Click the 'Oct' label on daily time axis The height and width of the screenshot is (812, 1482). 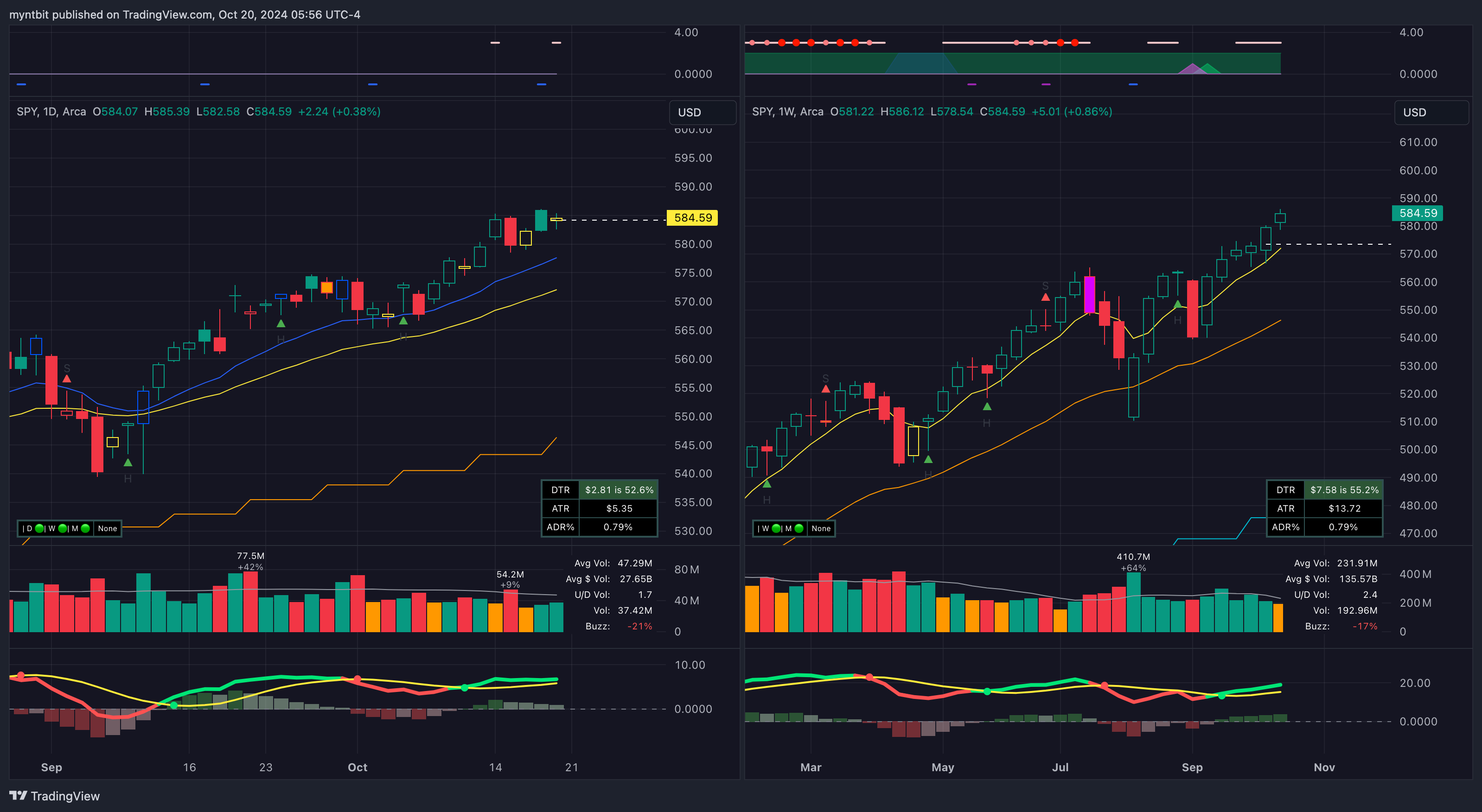pyautogui.click(x=357, y=767)
